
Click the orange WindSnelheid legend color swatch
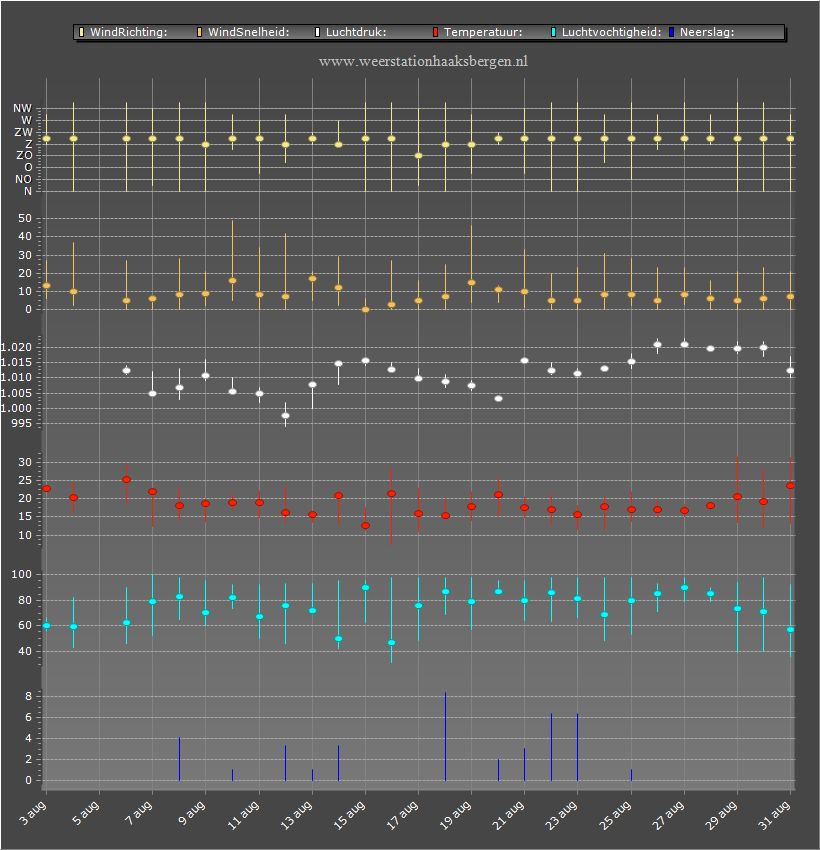point(199,32)
